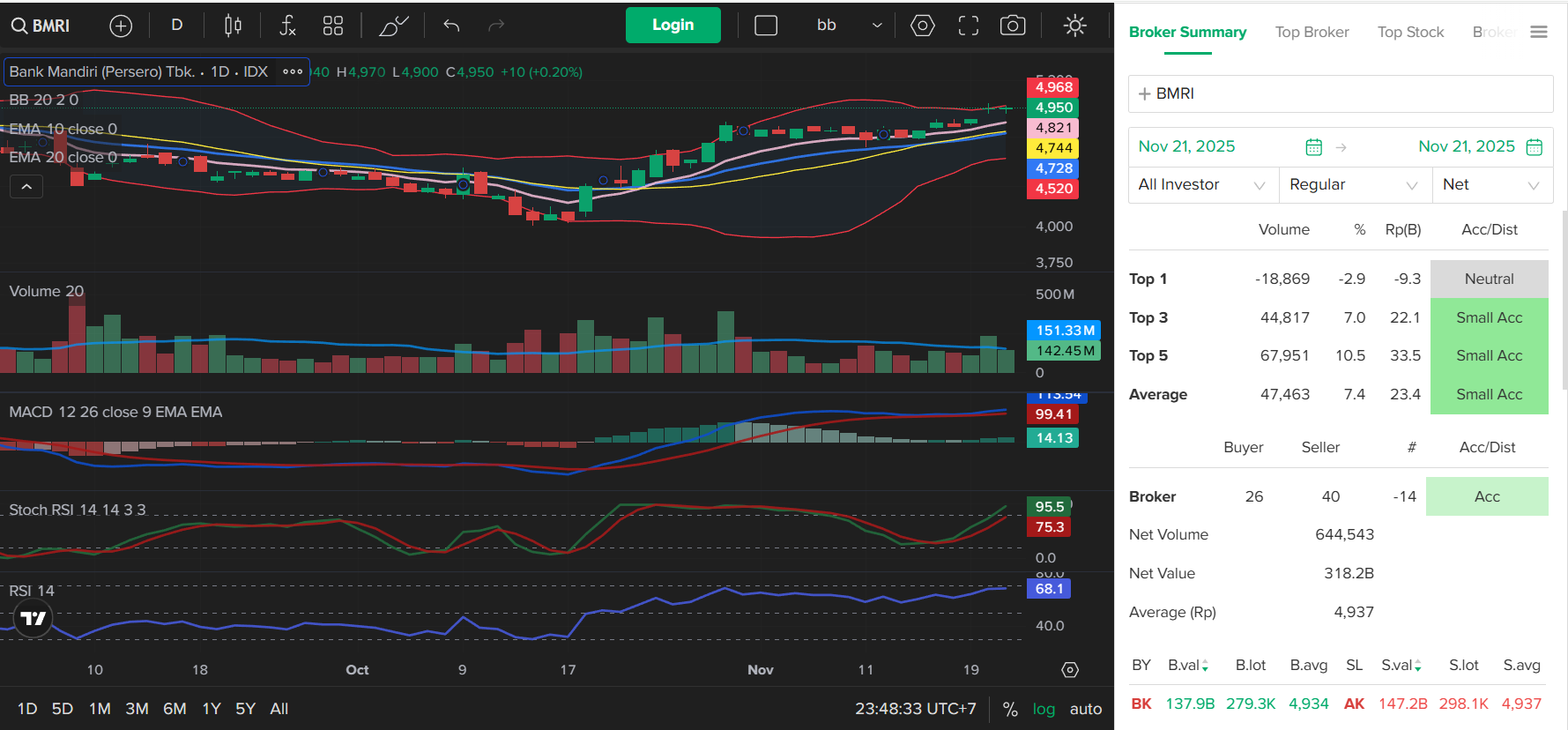This screenshot has width=1568, height=730.
Task: Switch to the Top Broker tab
Action: (x=1312, y=33)
